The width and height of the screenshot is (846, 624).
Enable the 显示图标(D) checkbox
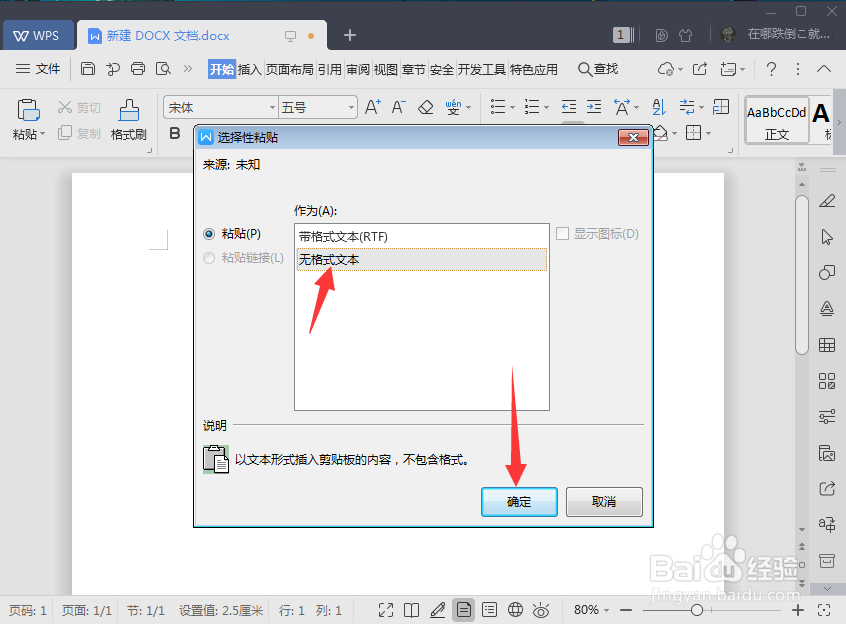562,233
